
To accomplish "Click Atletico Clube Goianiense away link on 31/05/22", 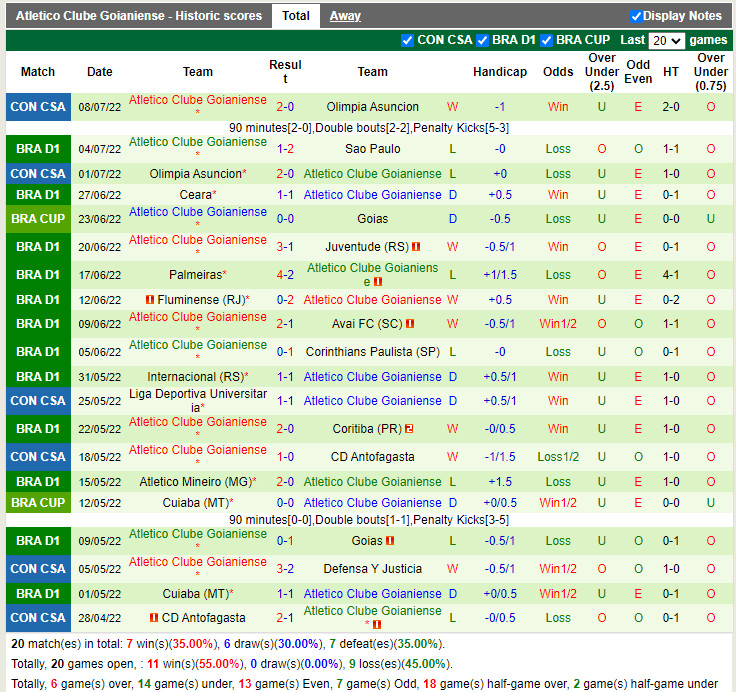I will (x=373, y=377).
